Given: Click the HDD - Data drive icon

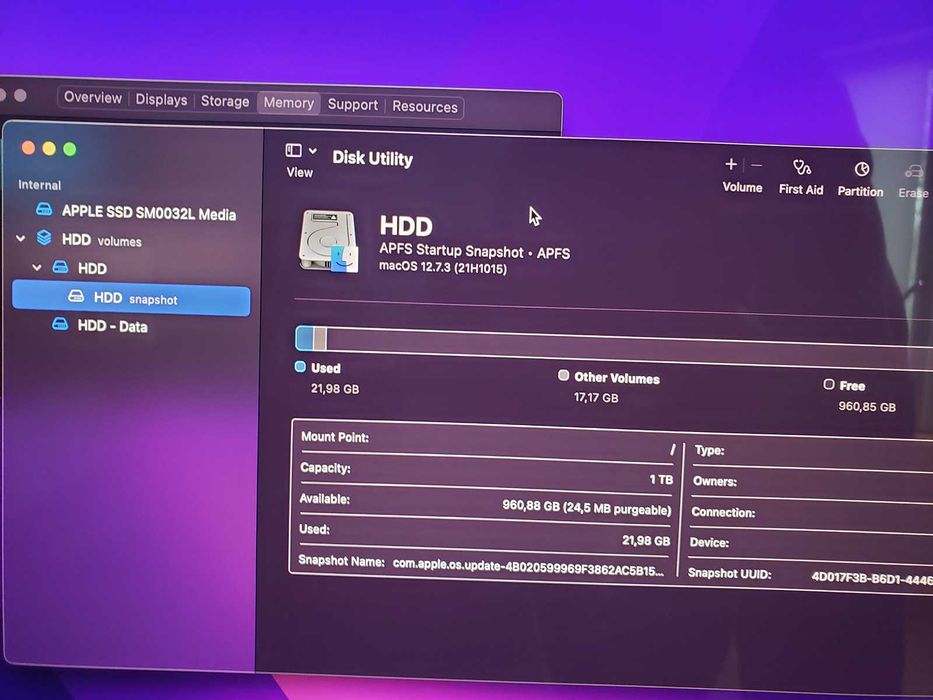Looking at the screenshot, I should [60, 324].
